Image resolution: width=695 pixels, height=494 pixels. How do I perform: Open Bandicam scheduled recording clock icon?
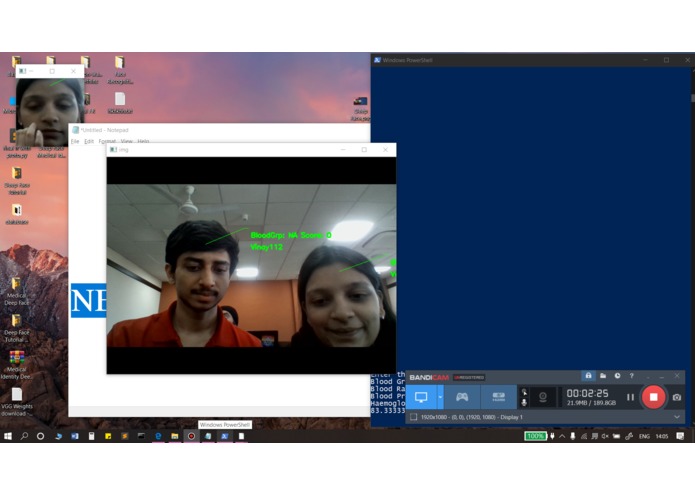click(617, 376)
